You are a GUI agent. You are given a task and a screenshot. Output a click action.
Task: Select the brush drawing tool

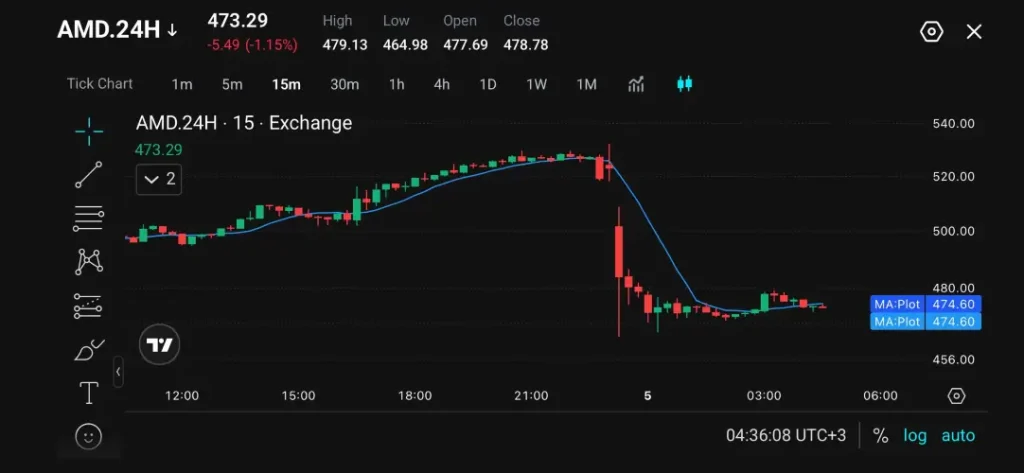pyautogui.click(x=89, y=350)
